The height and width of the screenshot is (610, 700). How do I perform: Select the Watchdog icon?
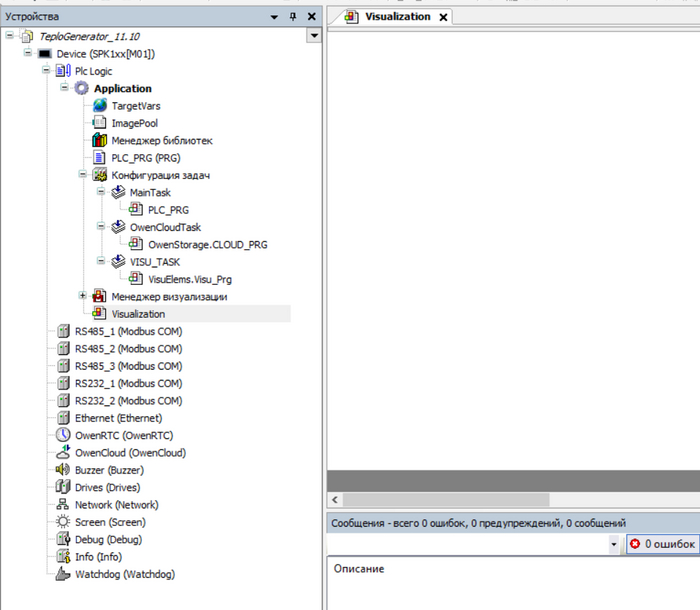click(63, 574)
